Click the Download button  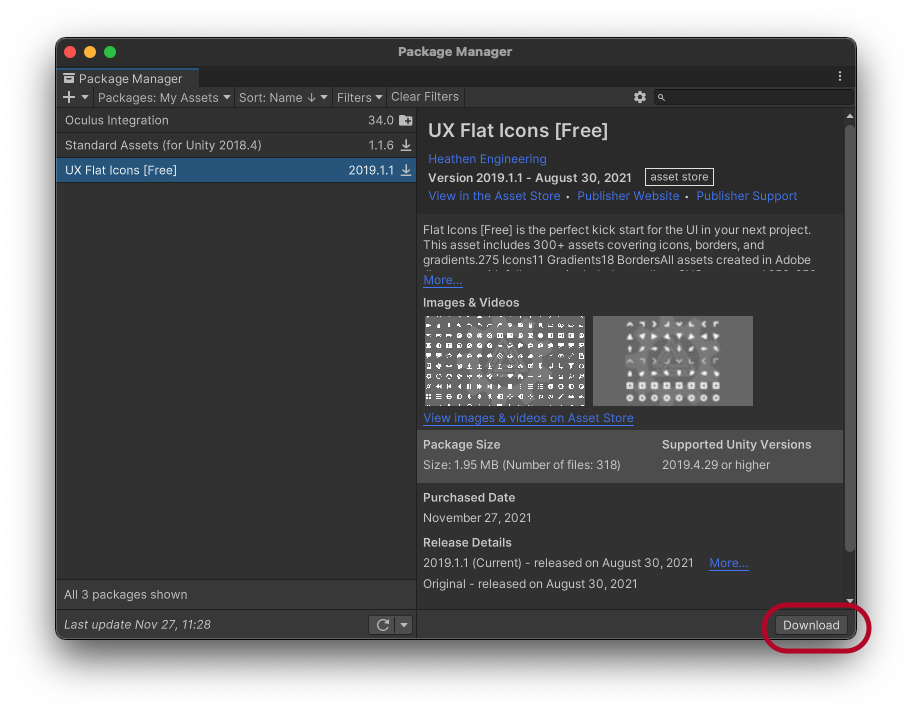point(811,625)
